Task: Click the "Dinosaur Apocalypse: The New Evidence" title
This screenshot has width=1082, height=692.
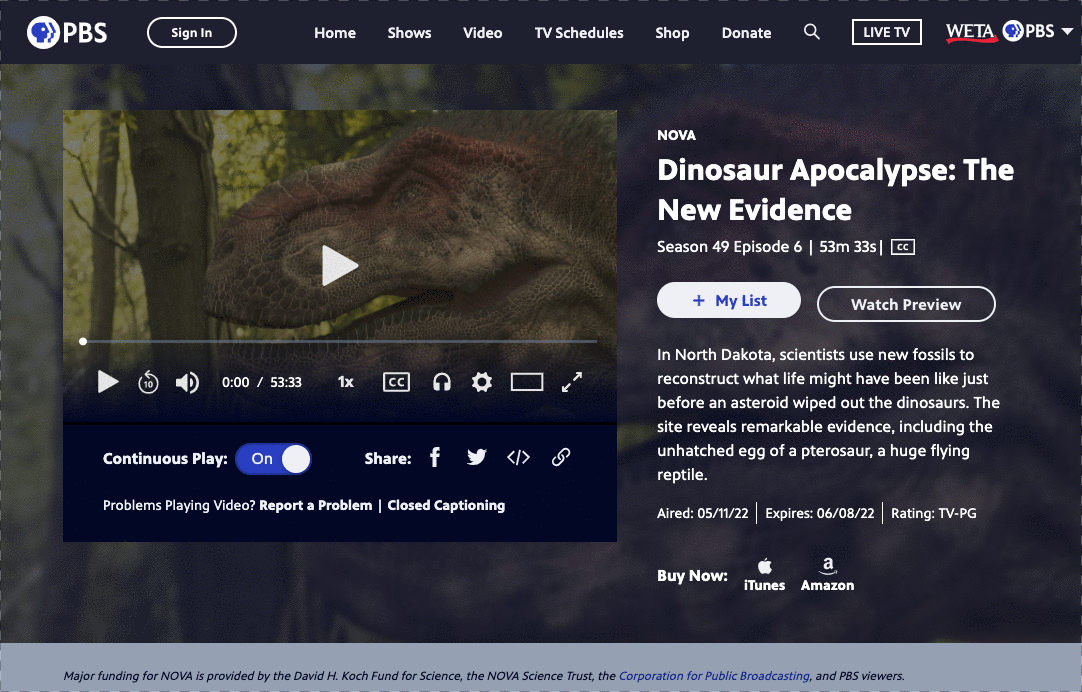Action: click(x=836, y=190)
